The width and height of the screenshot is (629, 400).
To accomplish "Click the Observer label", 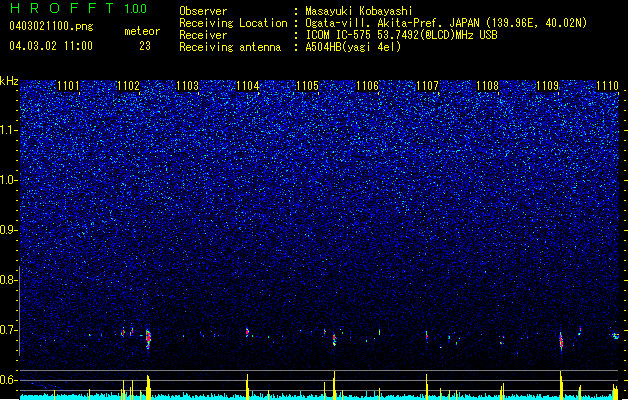I will 203,11.
